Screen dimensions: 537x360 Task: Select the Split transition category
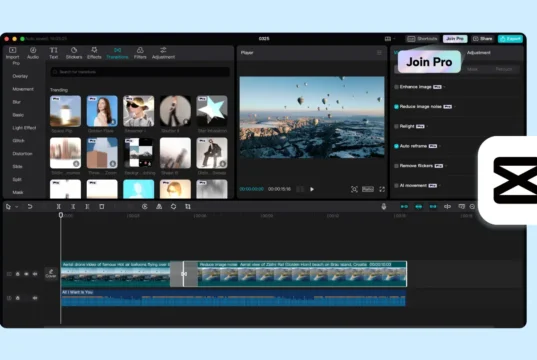pos(17,179)
